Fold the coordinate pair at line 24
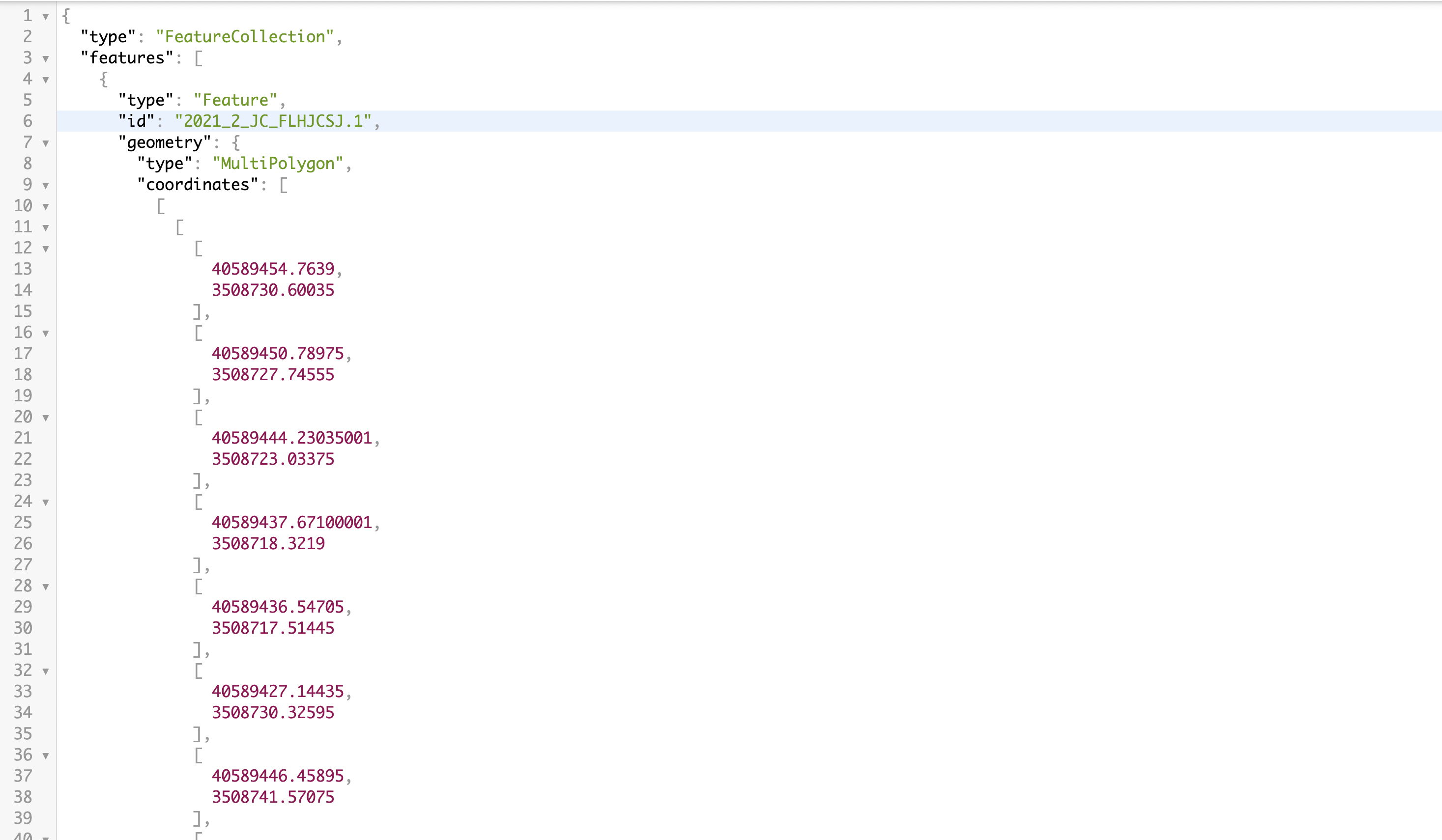Image resolution: width=1442 pixels, height=840 pixels. click(x=46, y=503)
